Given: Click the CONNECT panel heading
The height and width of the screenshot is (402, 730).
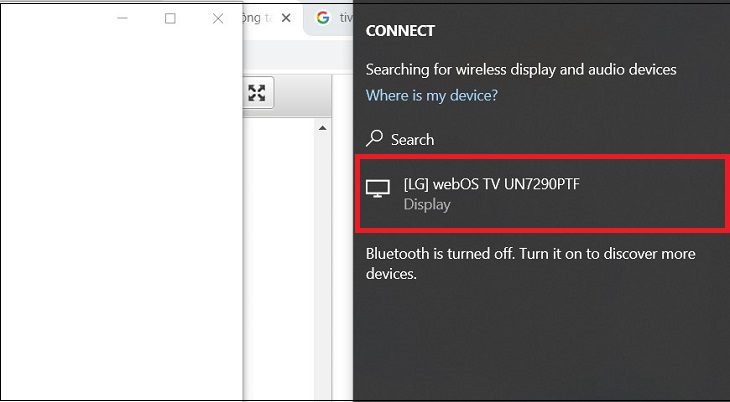Looking at the screenshot, I should (x=400, y=31).
